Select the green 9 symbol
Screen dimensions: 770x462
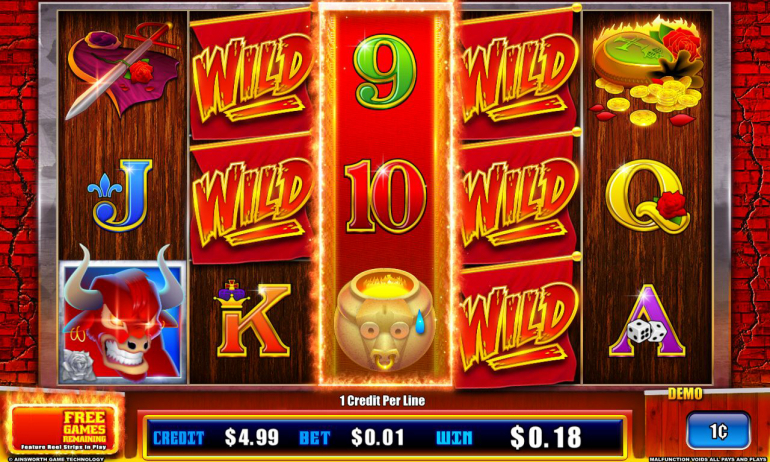(x=385, y=71)
